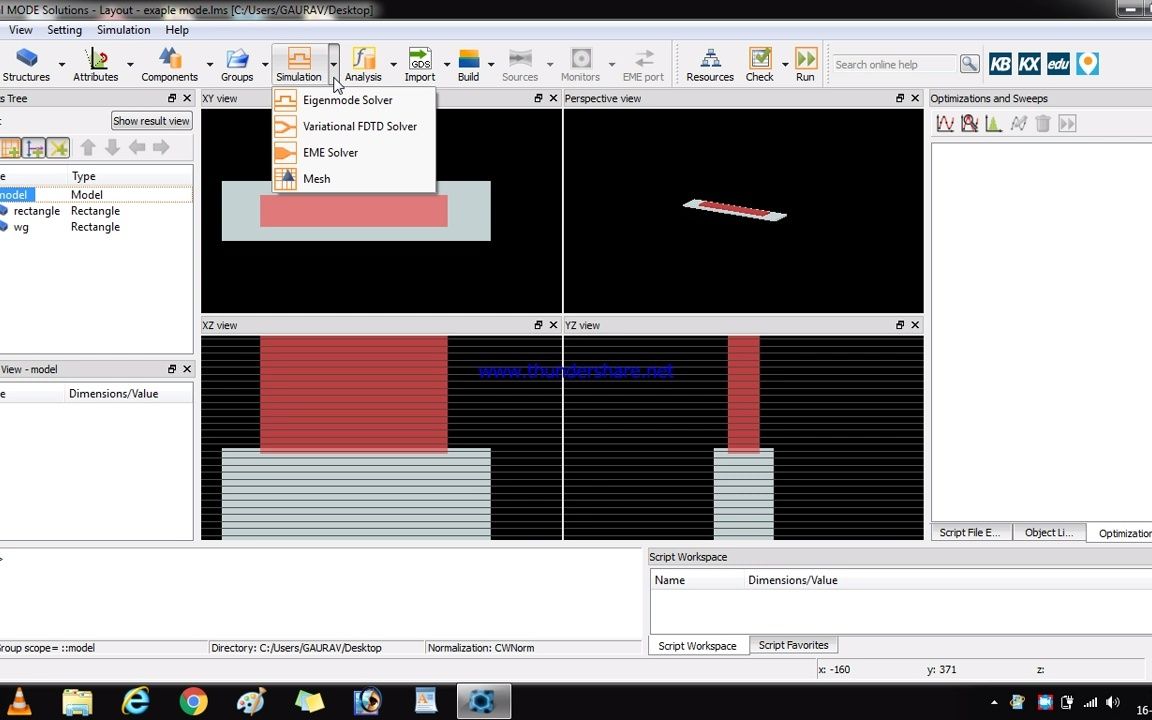Viewport: 1152px width, 720px height.
Task: Open the Variational FDTD Solver option
Action: tap(359, 126)
